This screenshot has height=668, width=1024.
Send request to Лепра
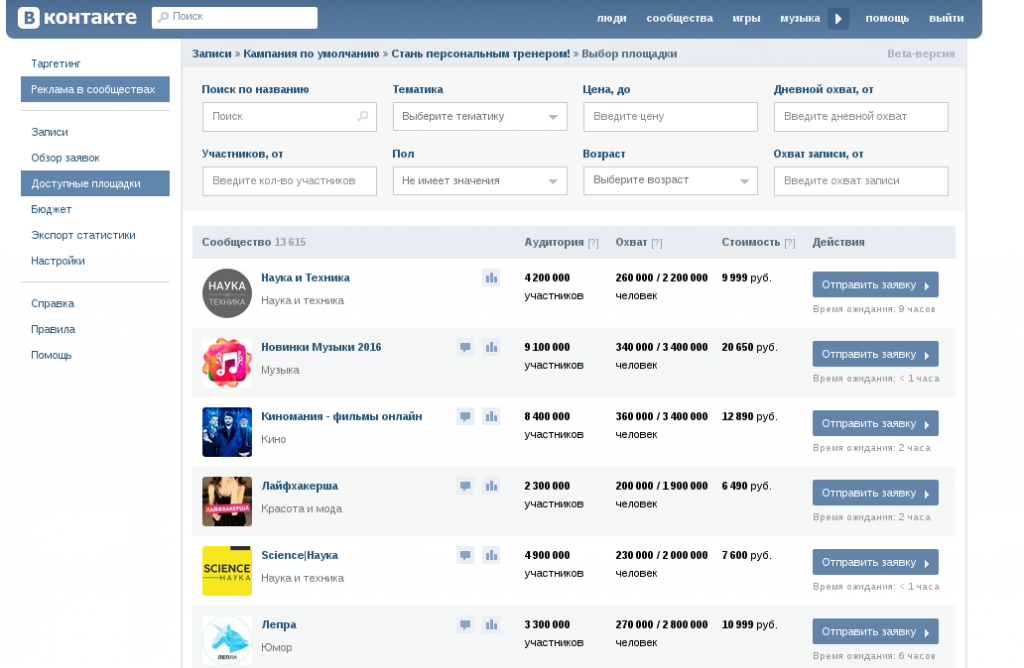[875, 631]
